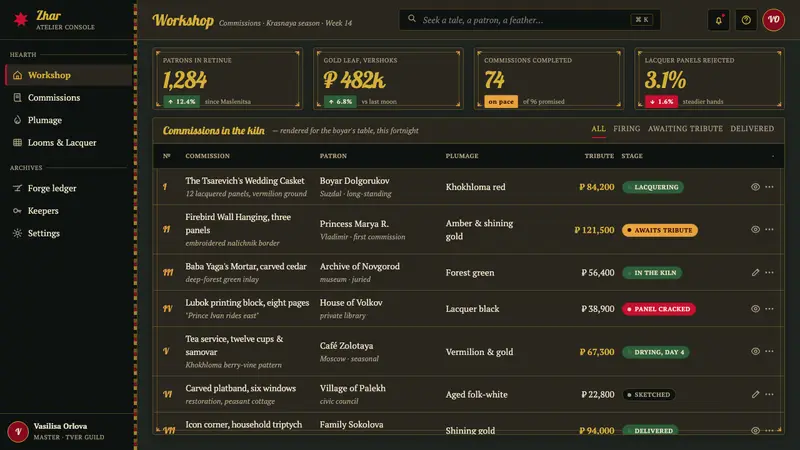The image size is (800, 450).
Task: Click the IN THE KILN stage badge
Action: pos(652,273)
